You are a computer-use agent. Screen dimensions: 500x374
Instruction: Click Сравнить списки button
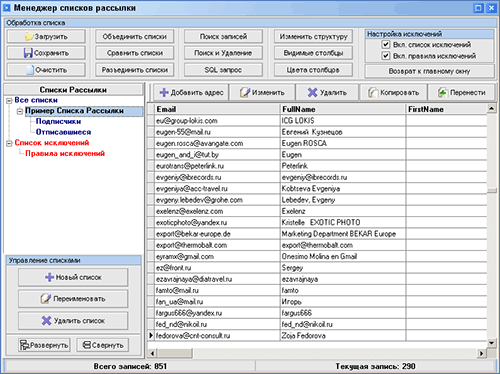[x=135, y=53]
